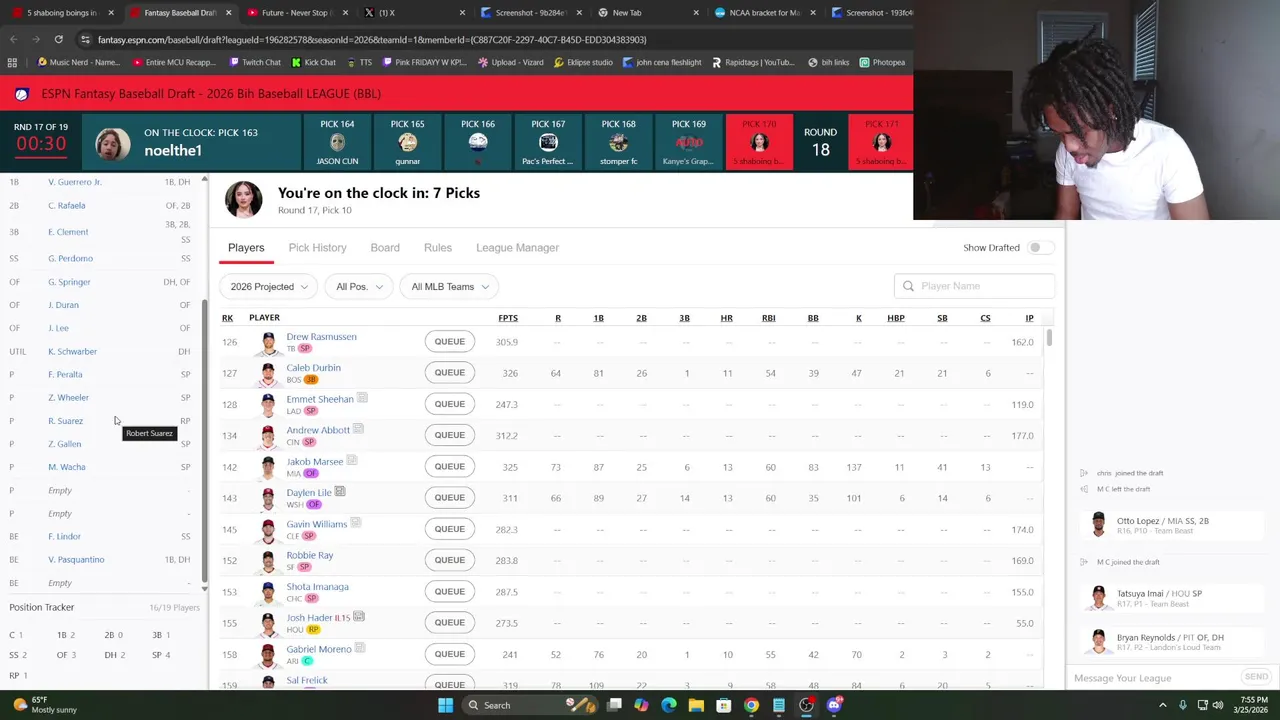1280x720 pixels.
Task: Open the Twitch Chat bookmark
Action: click(x=254, y=62)
